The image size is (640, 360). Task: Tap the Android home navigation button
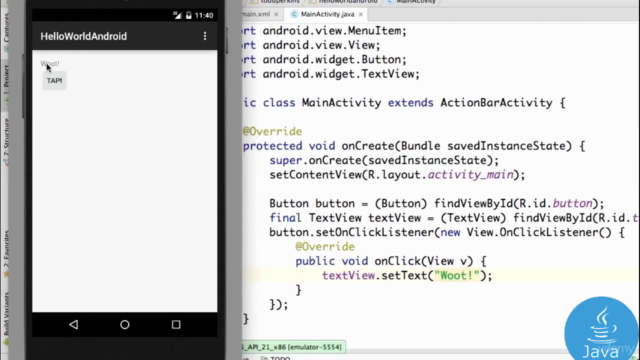click(125, 324)
